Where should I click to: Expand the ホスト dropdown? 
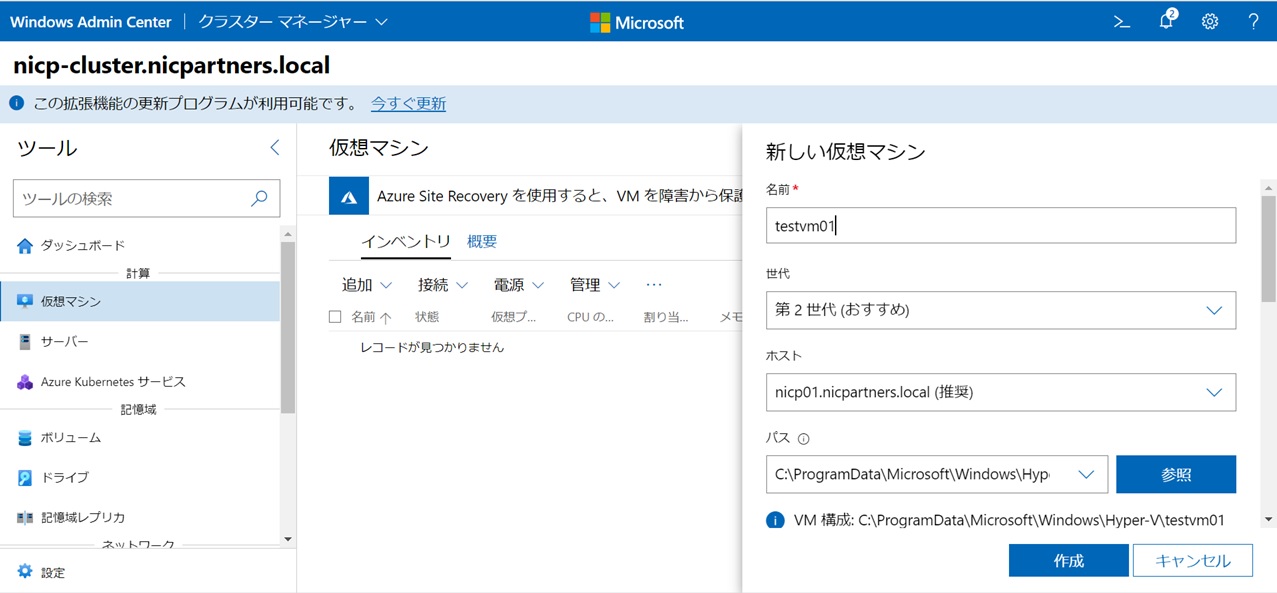(x=1000, y=392)
